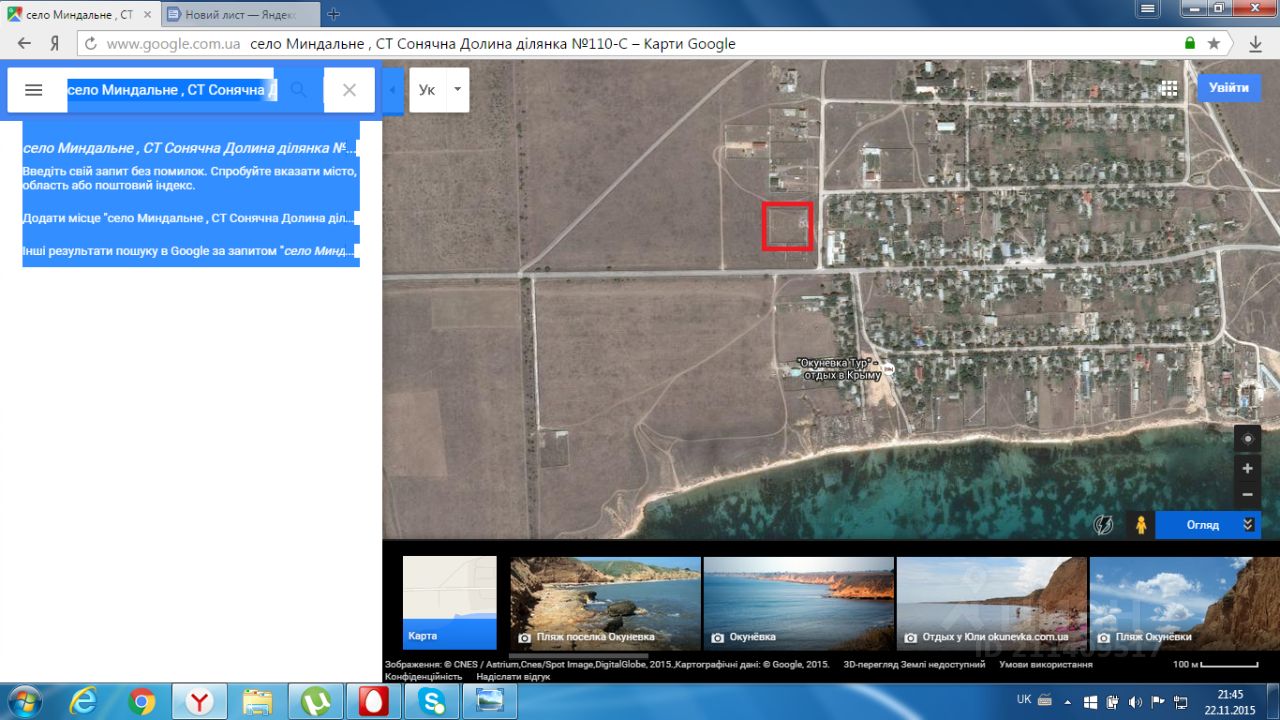The image size is (1280, 720).
Task: Open a new browser tab with plus
Action: click(x=334, y=14)
